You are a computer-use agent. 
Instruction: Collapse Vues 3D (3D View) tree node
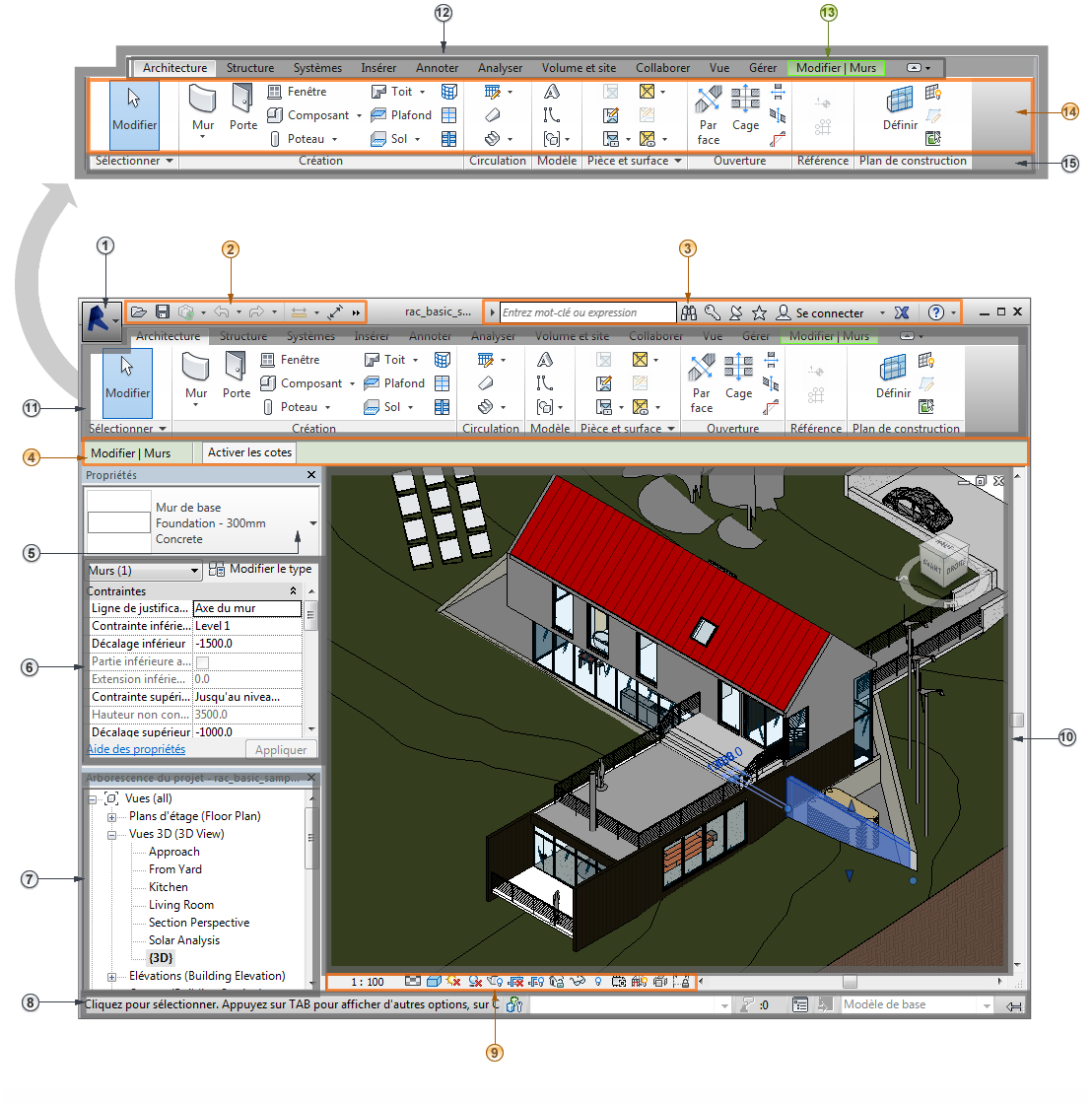pos(112,835)
